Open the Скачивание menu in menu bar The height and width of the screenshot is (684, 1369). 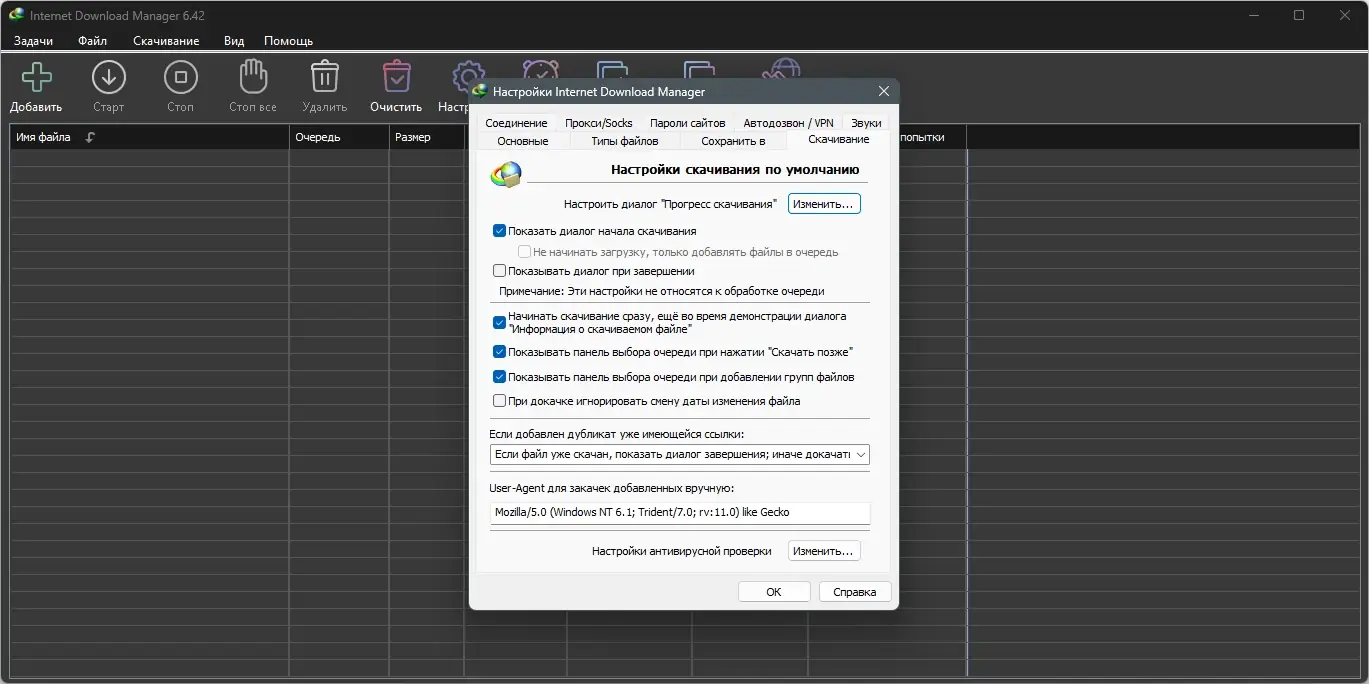(x=166, y=41)
